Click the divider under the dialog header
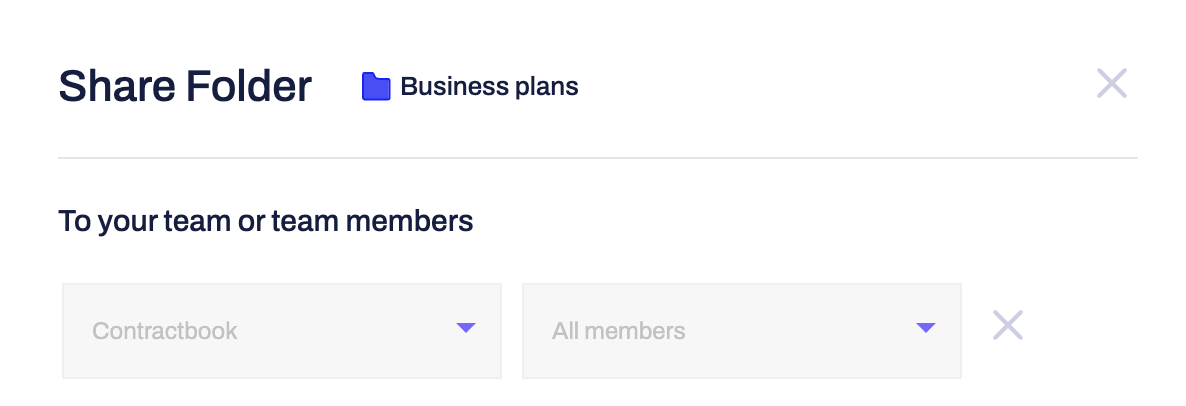Viewport: 1186px width, 406px height. point(598,158)
